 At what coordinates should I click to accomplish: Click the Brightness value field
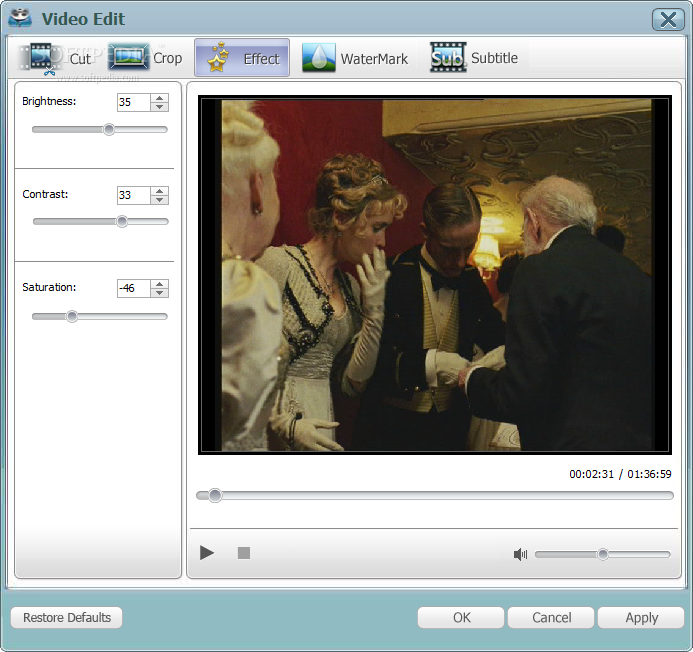coord(133,102)
